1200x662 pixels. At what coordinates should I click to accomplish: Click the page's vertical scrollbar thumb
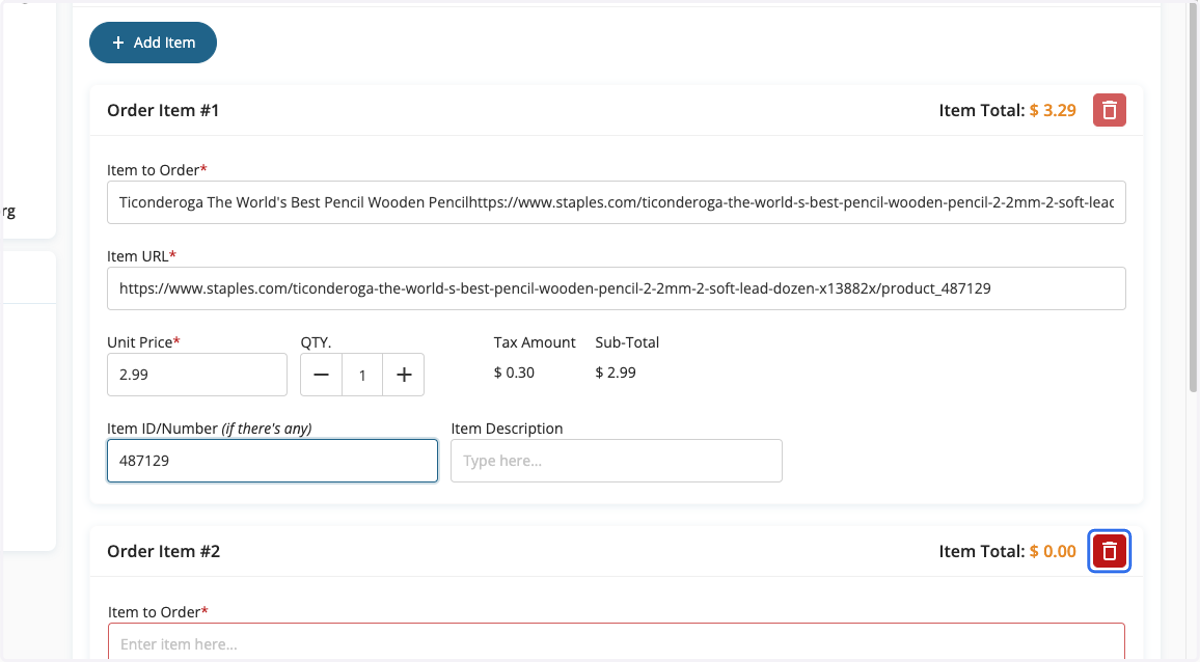[x=1192, y=200]
